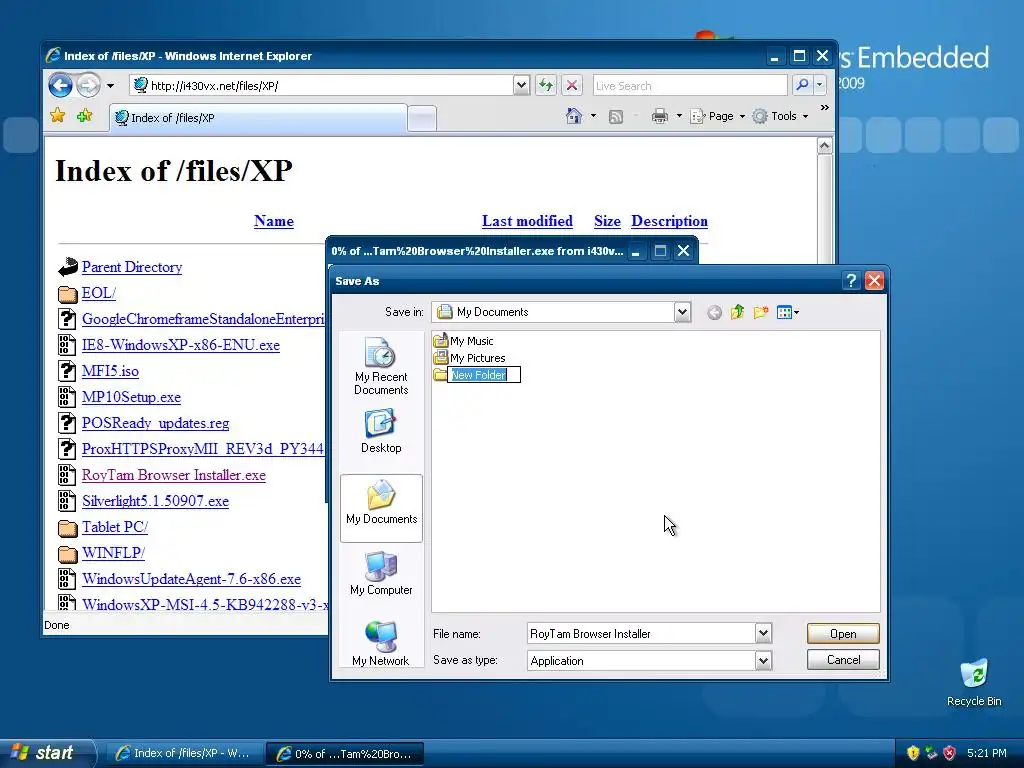This screenshot has width=1024, height=768.
Task: Click the Silverlight5.1.50907.exe link
Action: pos(155,501)
